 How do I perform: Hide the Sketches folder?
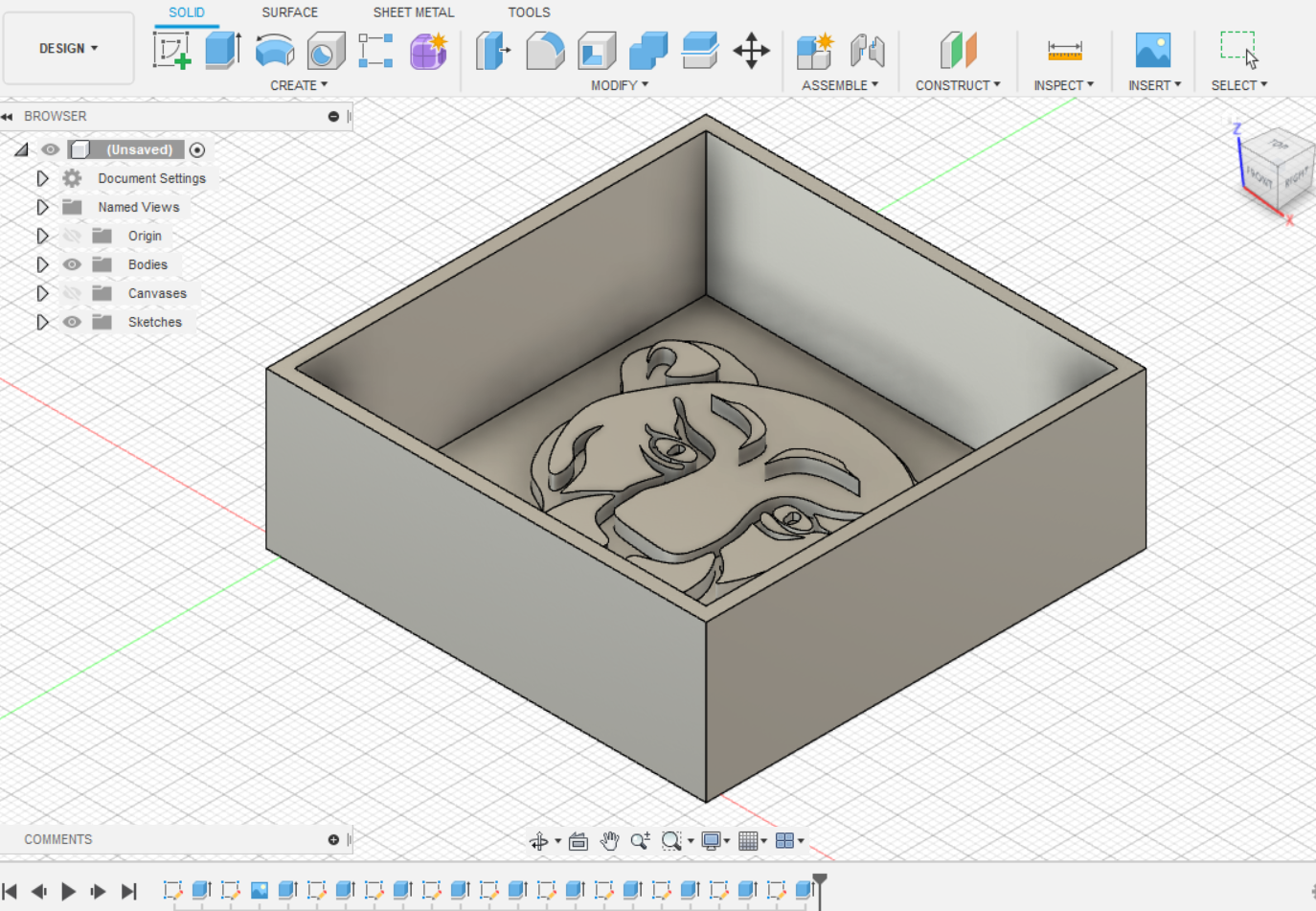[x=72, y=322]
